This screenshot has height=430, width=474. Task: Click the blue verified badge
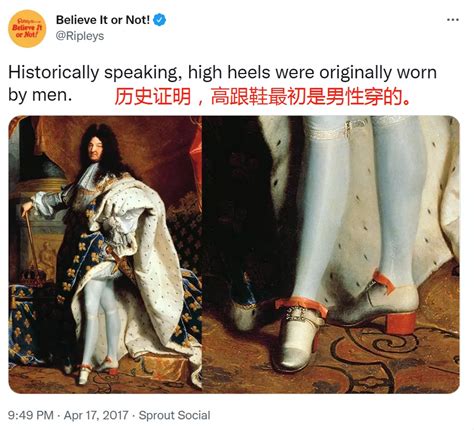[159, 20]
